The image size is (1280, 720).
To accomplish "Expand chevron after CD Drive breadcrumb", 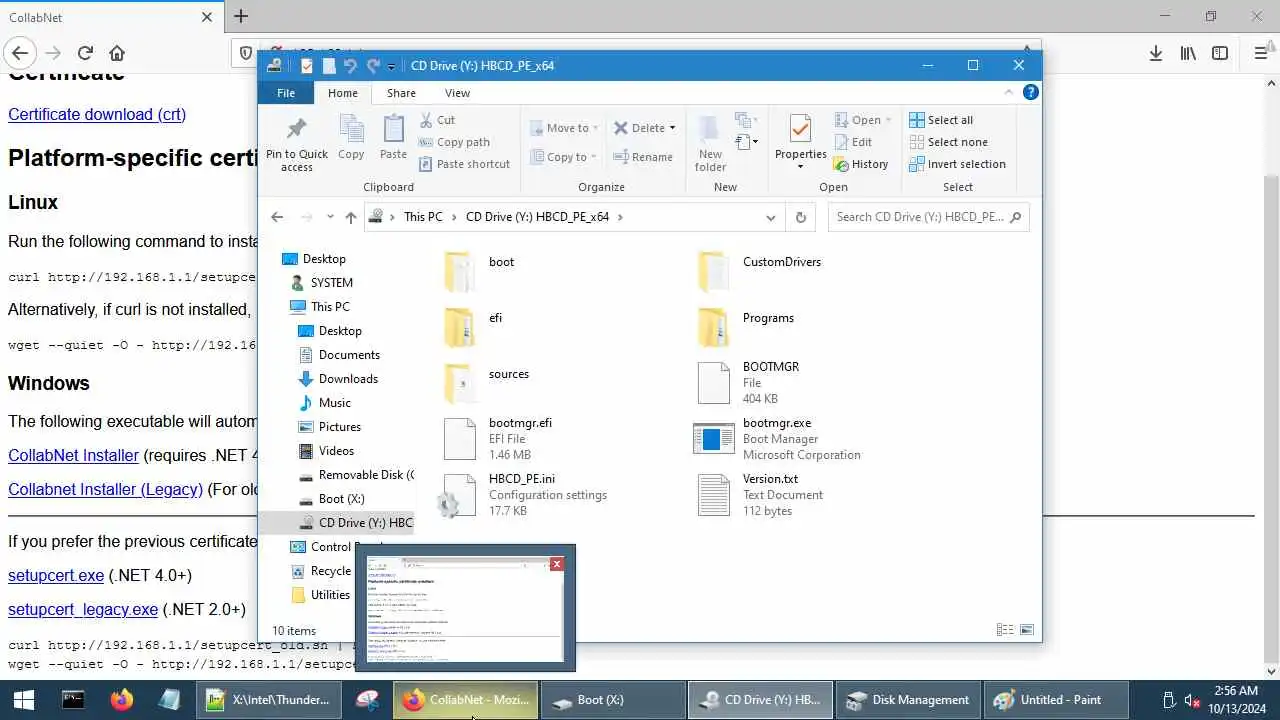I will coord(620,217).
